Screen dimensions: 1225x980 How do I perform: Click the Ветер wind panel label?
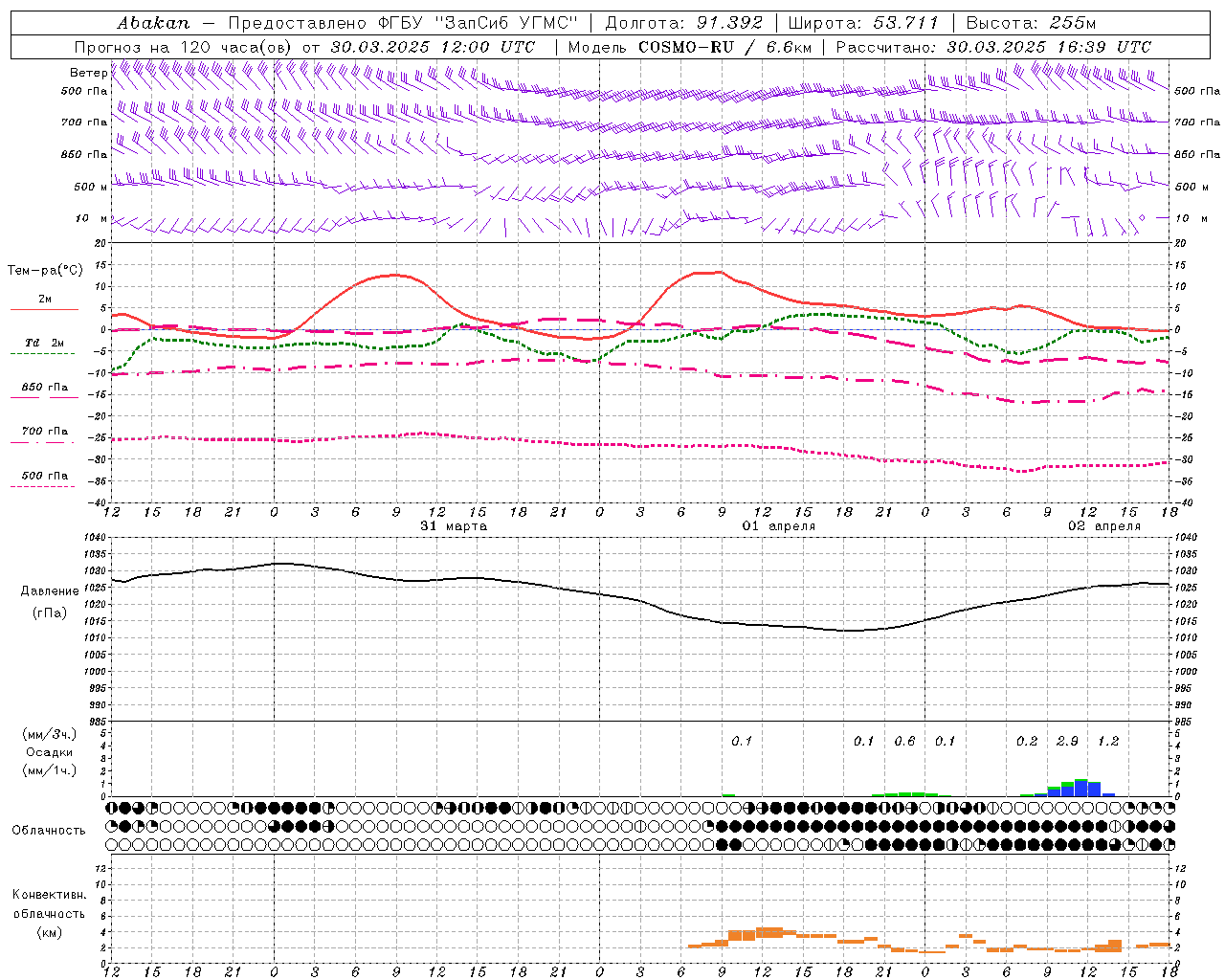[x=88, y=73]
